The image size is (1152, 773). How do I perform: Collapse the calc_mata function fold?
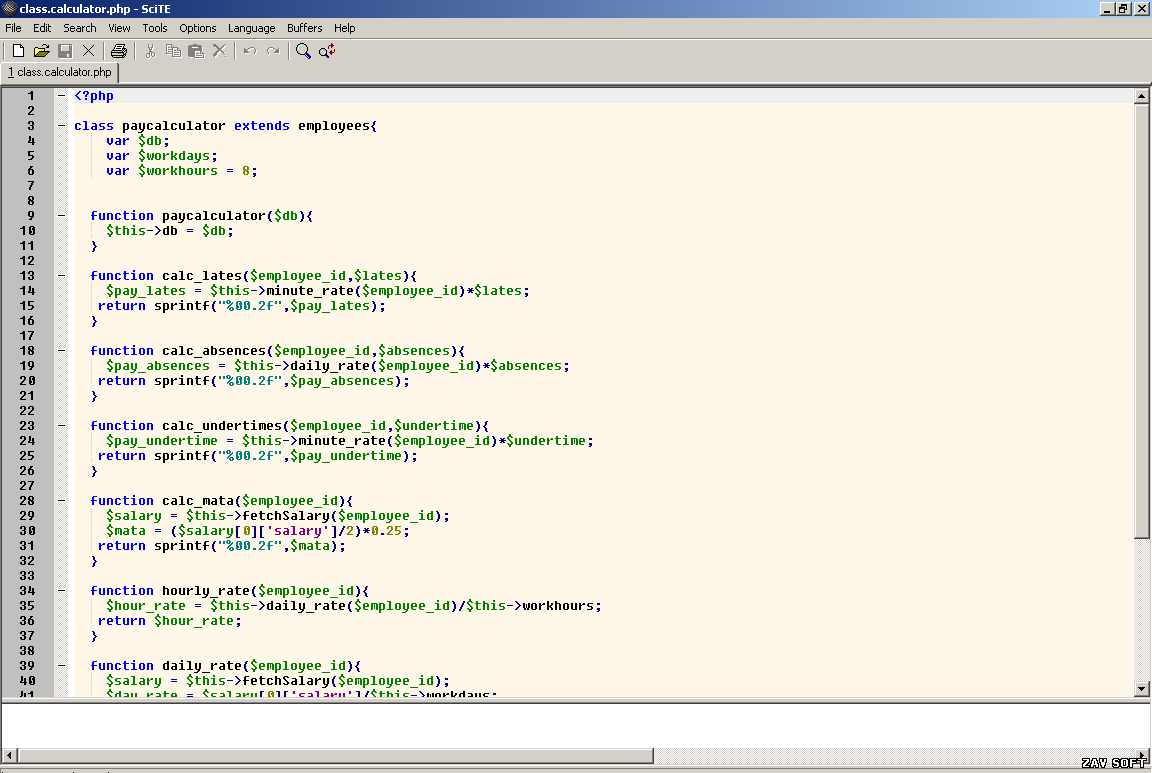click(62, 500)
